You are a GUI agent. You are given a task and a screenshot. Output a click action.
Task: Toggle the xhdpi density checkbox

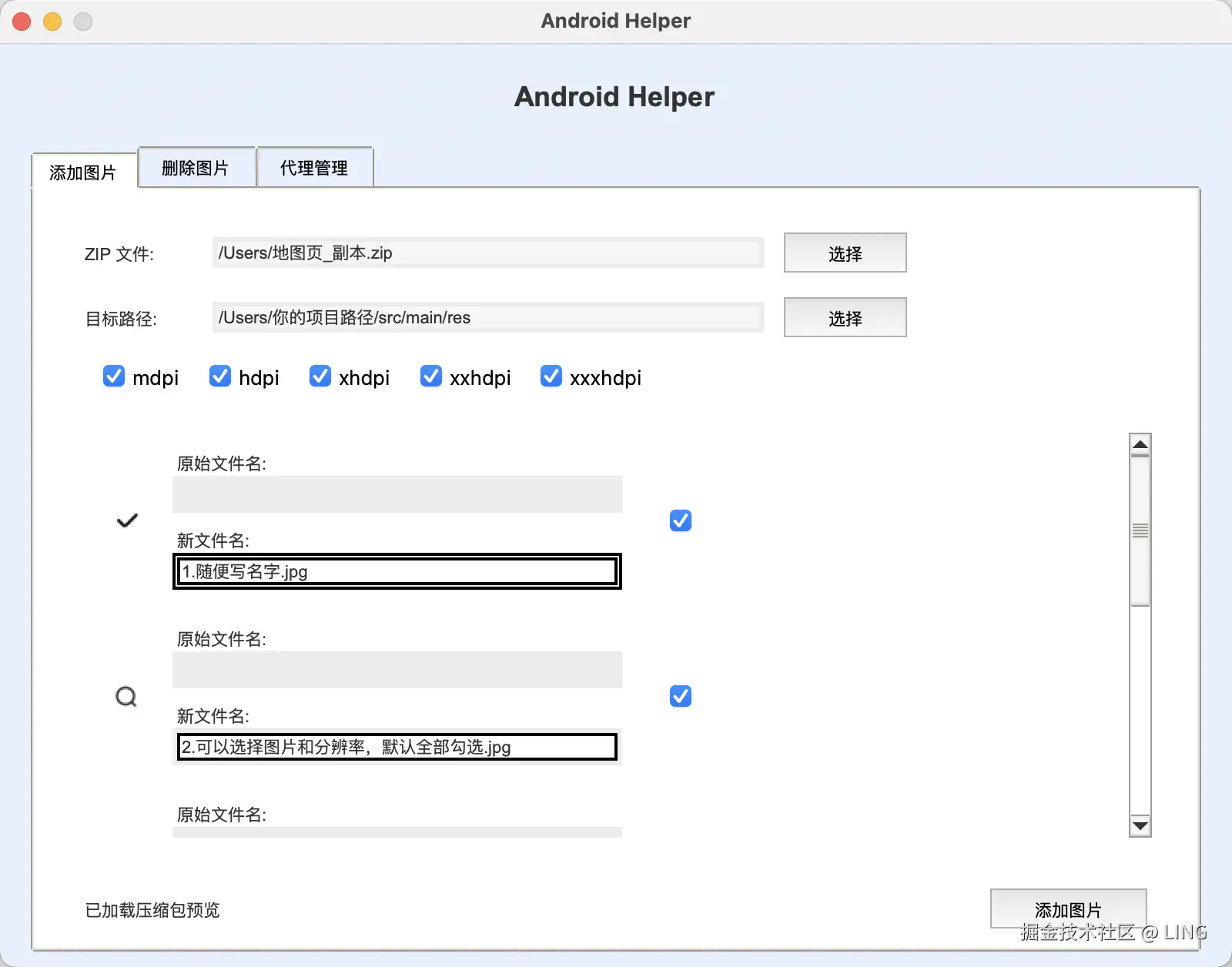click(x=320, y=376)
